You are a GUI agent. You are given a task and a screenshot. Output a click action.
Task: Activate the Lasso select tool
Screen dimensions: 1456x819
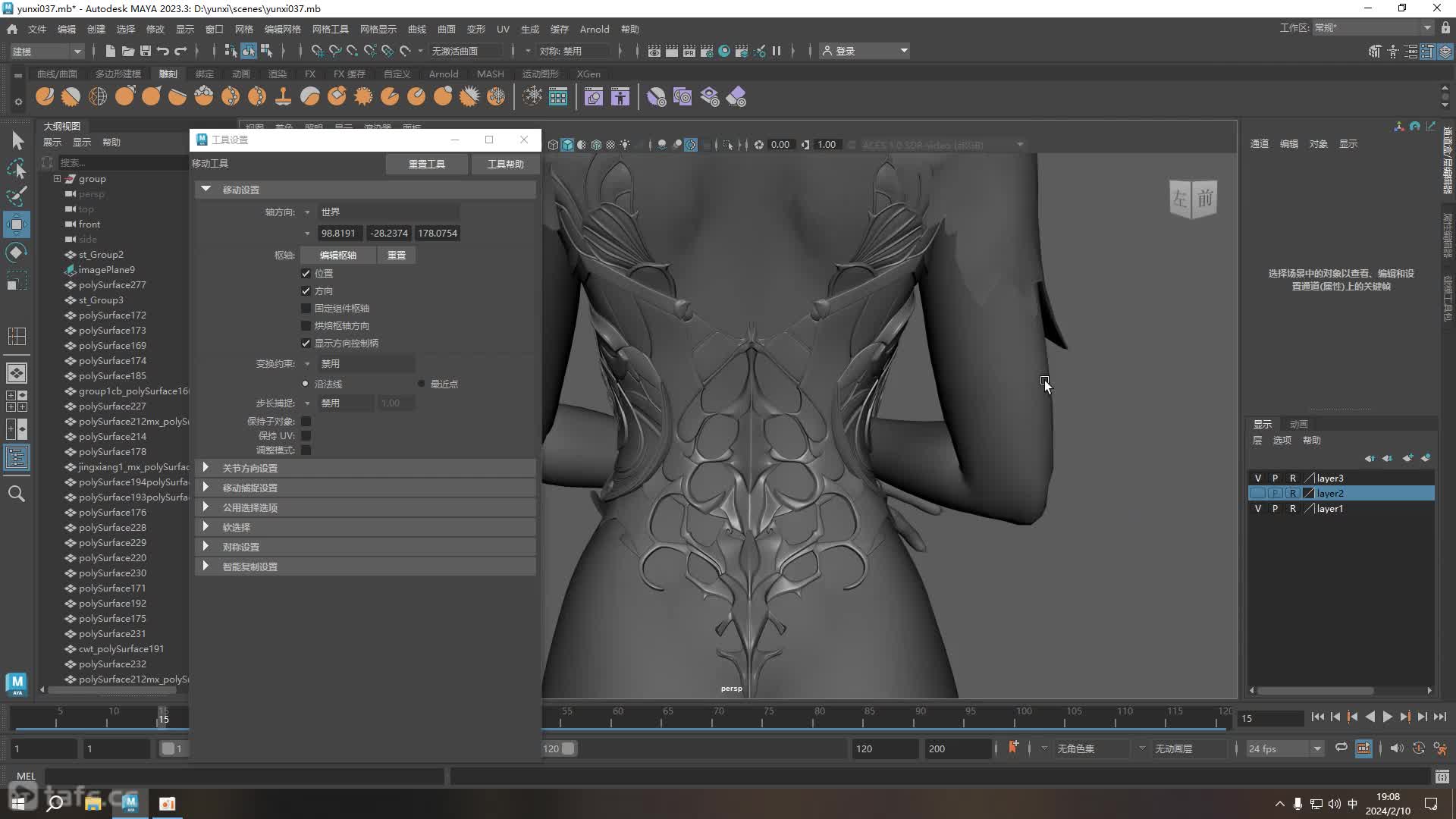click(x=17, y=168)
